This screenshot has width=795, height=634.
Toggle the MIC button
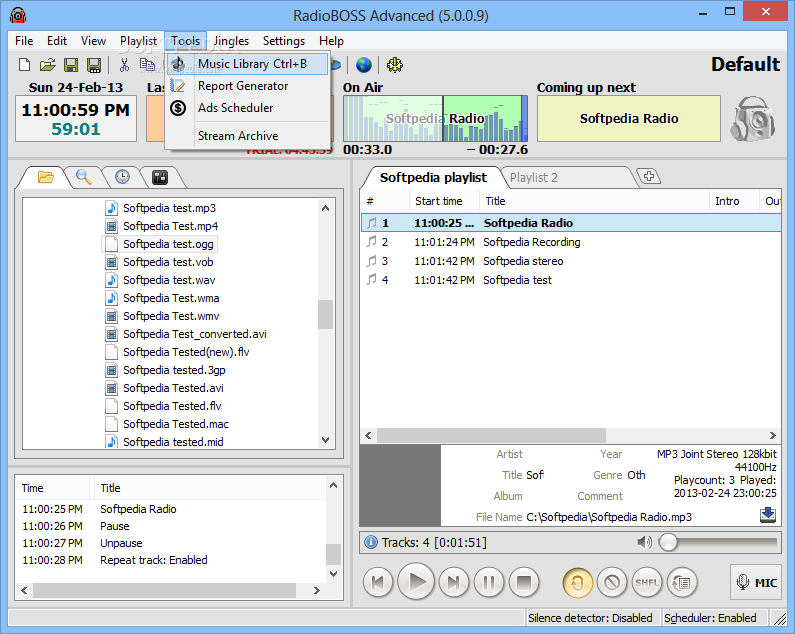[756, 582]
